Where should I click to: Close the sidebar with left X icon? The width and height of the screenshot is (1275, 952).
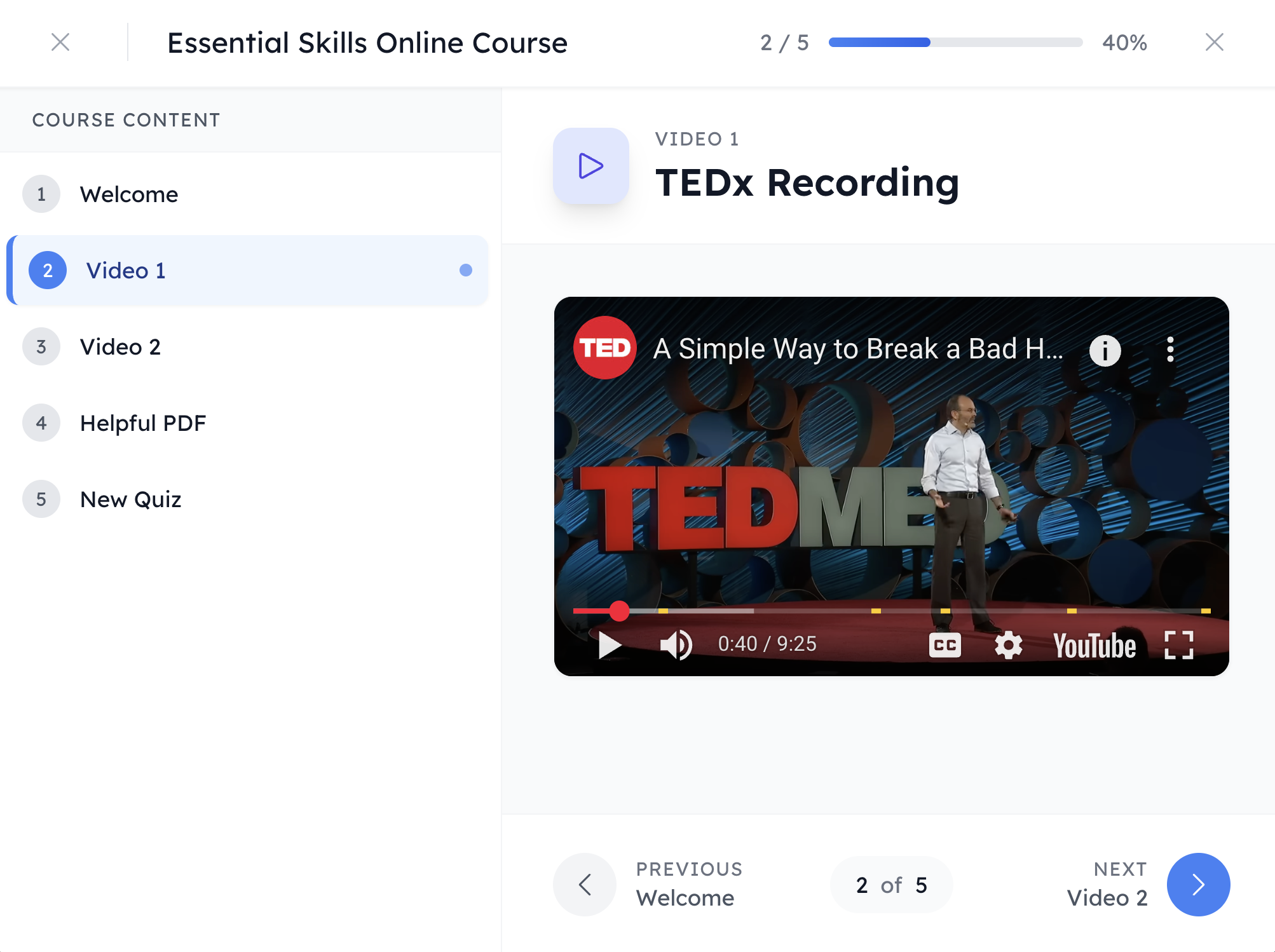point(60,42)
